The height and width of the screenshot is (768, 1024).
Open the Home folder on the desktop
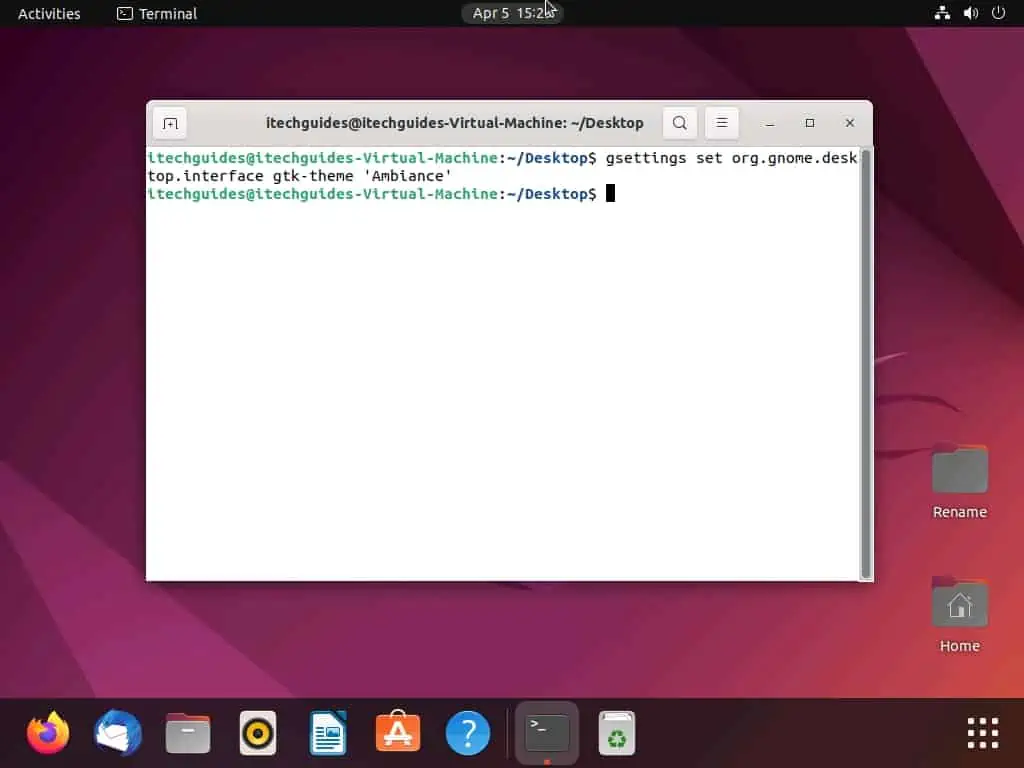click(958, 604)
